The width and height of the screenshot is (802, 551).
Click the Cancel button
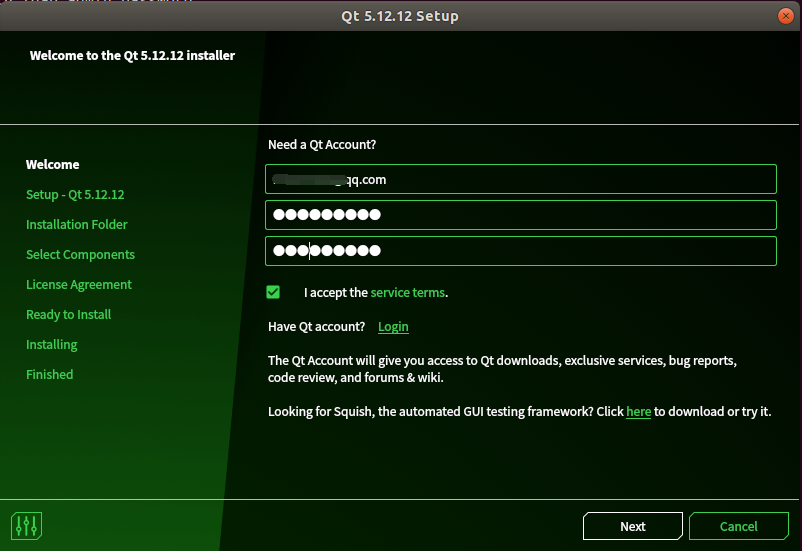coord(739,526)
